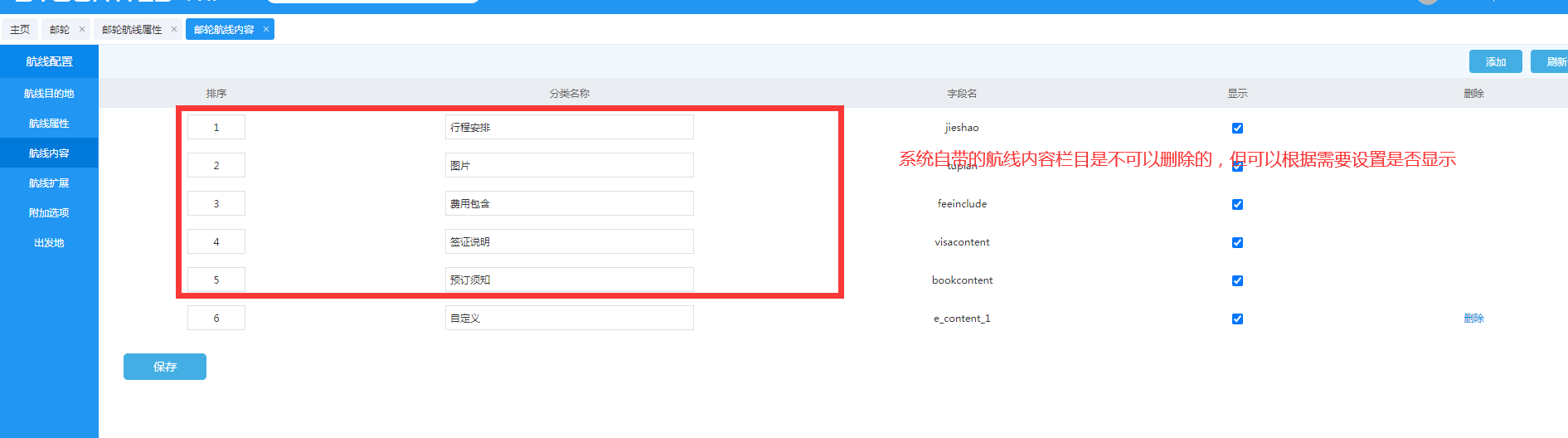Screen dimensions: 1568x438
Task: Toggle display checkbox for e_content_1 row
Action: tap(1237, 319)
